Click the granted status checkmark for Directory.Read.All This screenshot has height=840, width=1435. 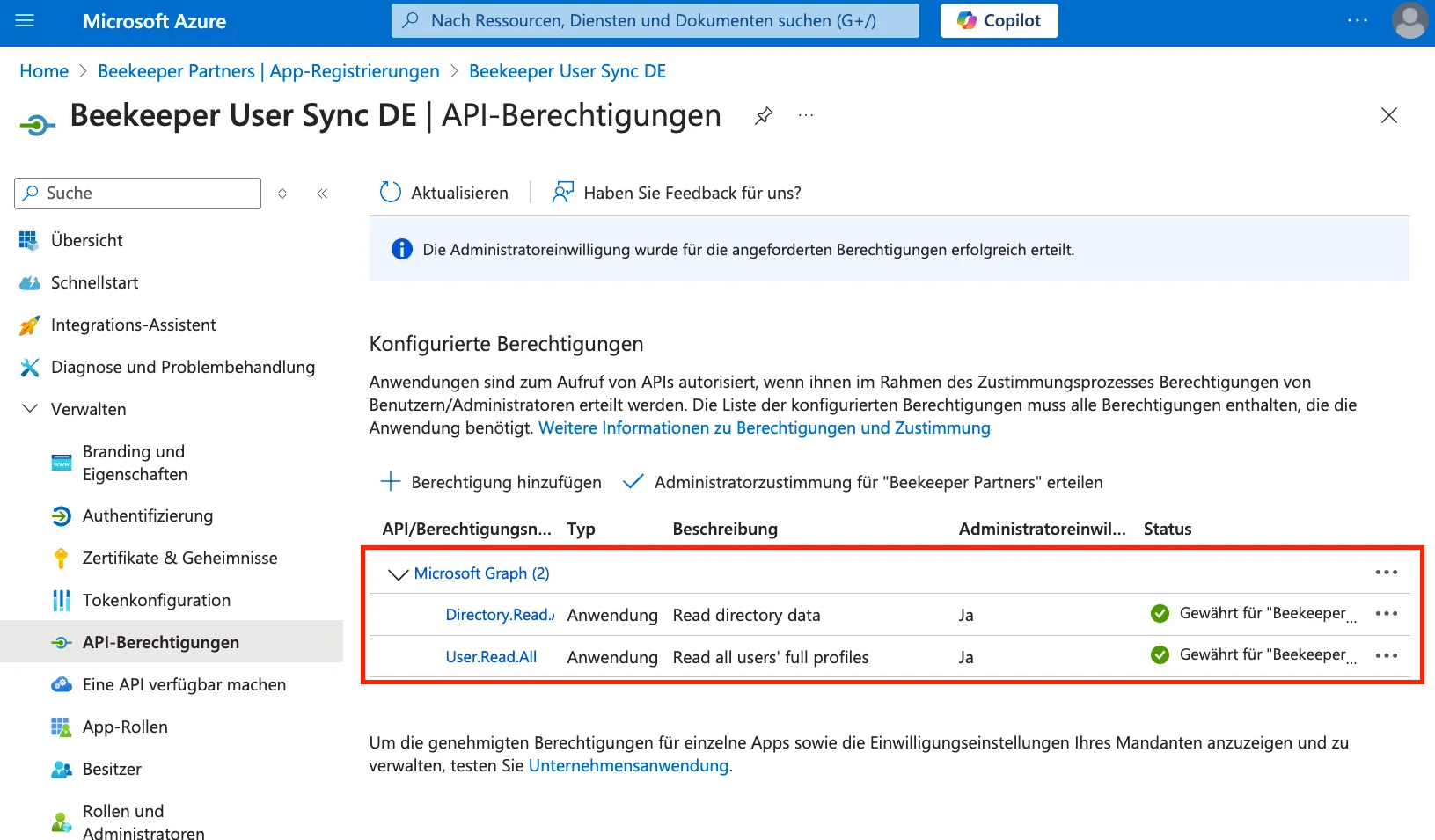[1160, 614]
